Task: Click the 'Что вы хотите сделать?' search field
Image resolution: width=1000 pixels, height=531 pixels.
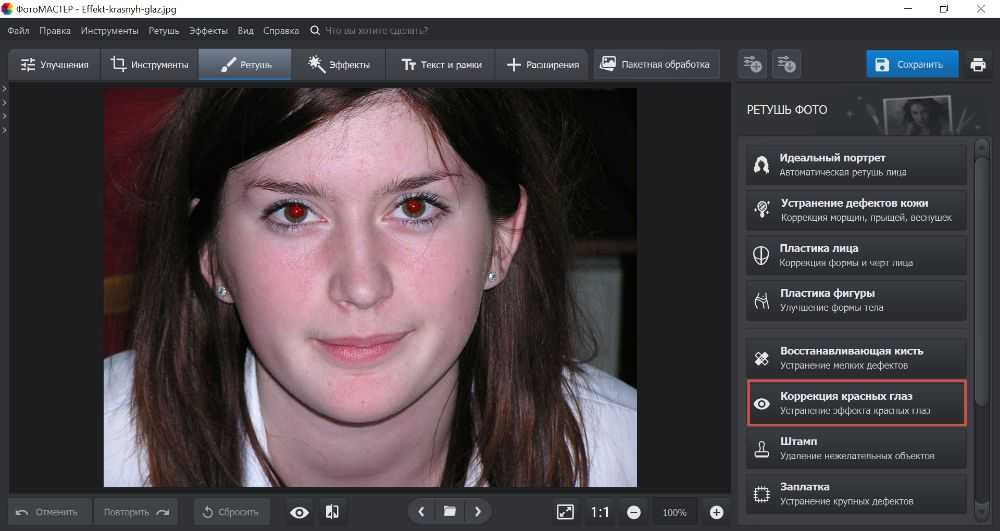Action: 375,31
